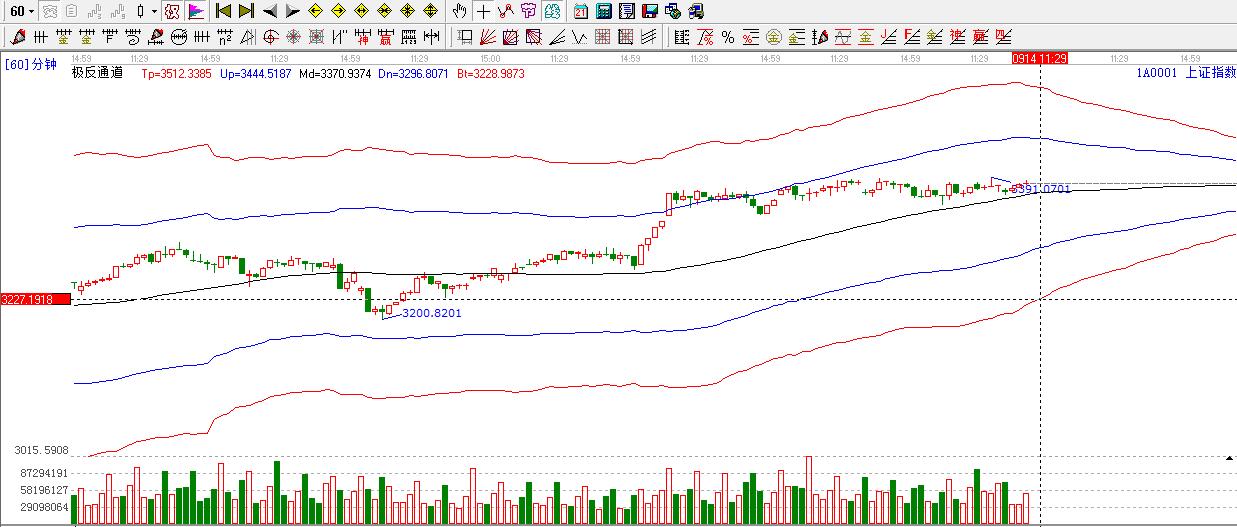
Task: Toggle the colored pennant flag icon
Action: 196,11
